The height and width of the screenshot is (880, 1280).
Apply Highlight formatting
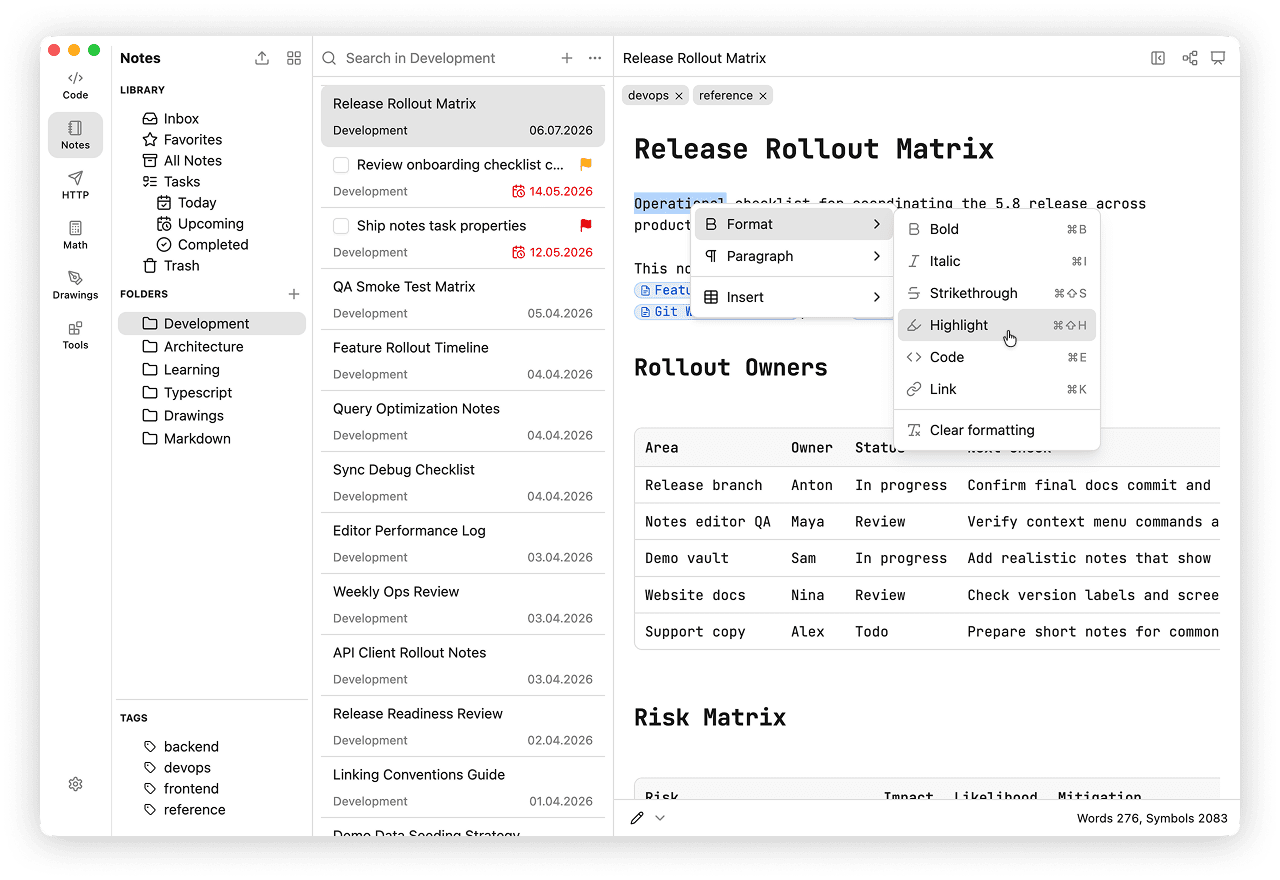[x=997, y=325]
